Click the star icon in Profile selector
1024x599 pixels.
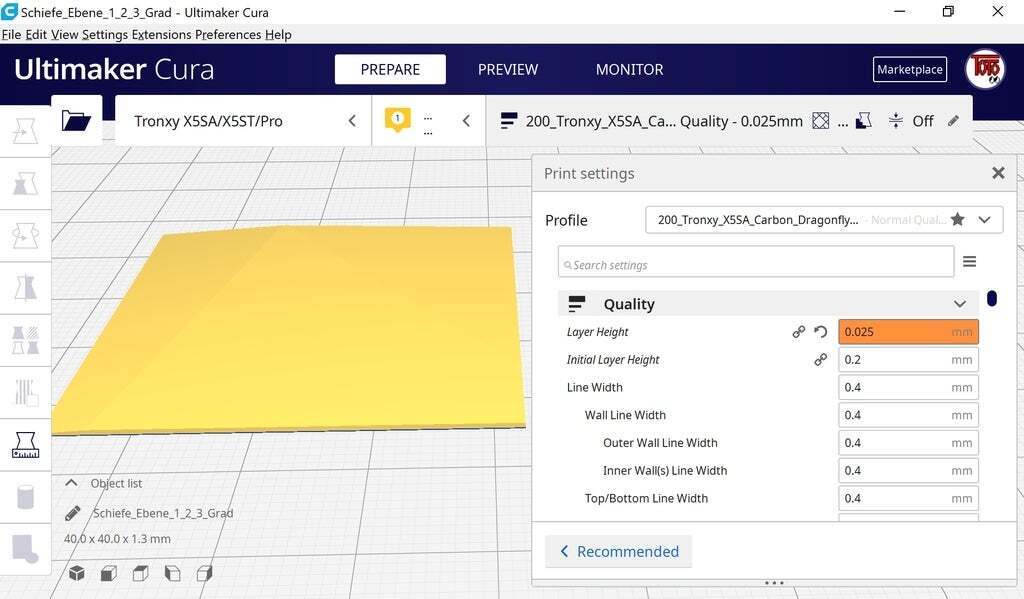(957, 219)
